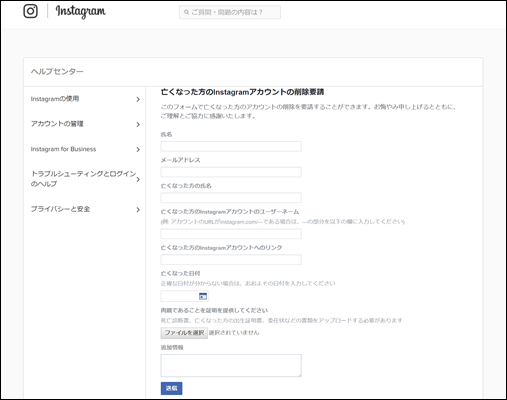This screenshot has width=507, height=400.
Task: Click the メールアドレス input field
Action: pos(231,172)
